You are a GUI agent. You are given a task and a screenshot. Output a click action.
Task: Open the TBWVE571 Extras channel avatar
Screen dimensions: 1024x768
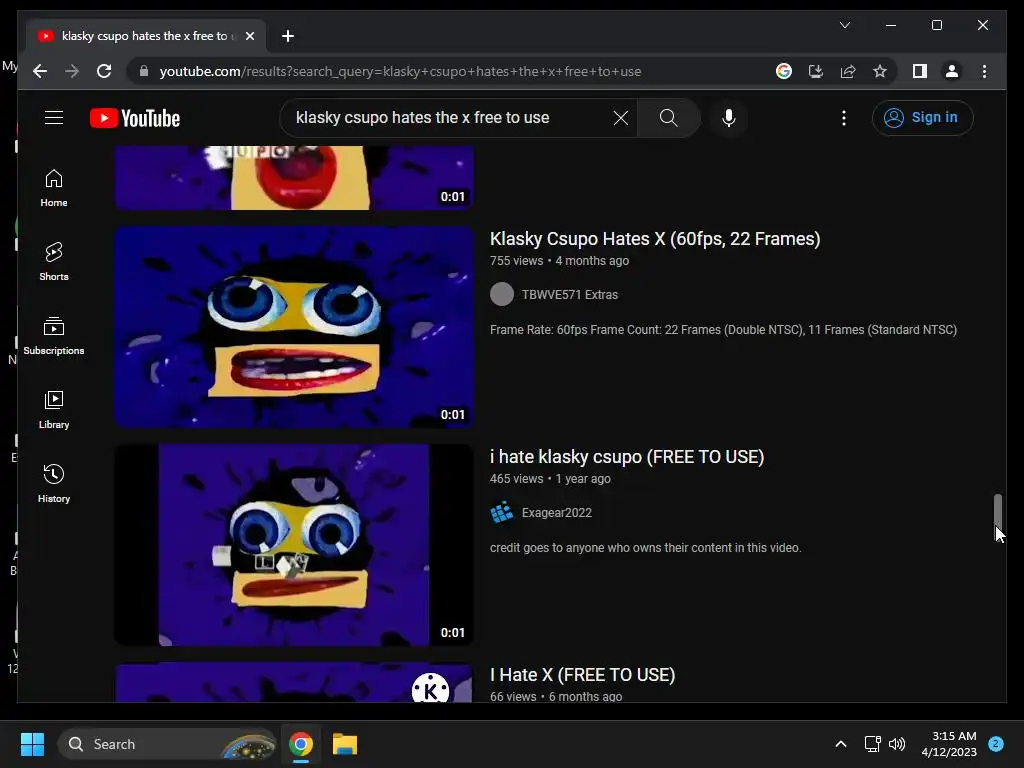pyautogui.click(x=502, y=295)
